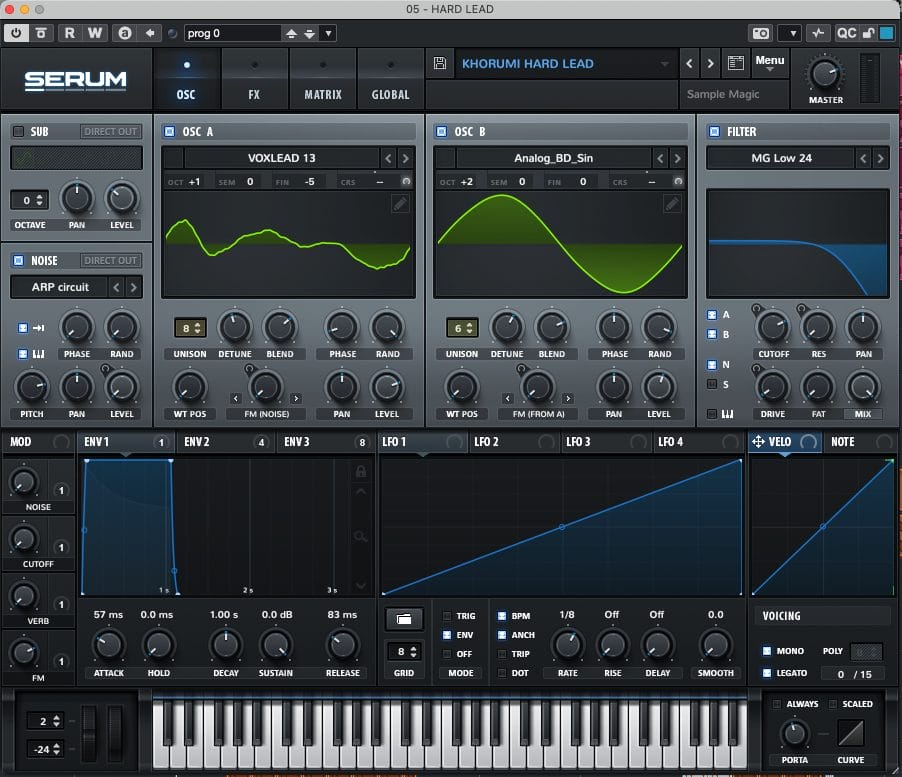This screenshot has width=902, height=777.
Task: Click the OSC A waveform display
Action: (x=288, y=244)
